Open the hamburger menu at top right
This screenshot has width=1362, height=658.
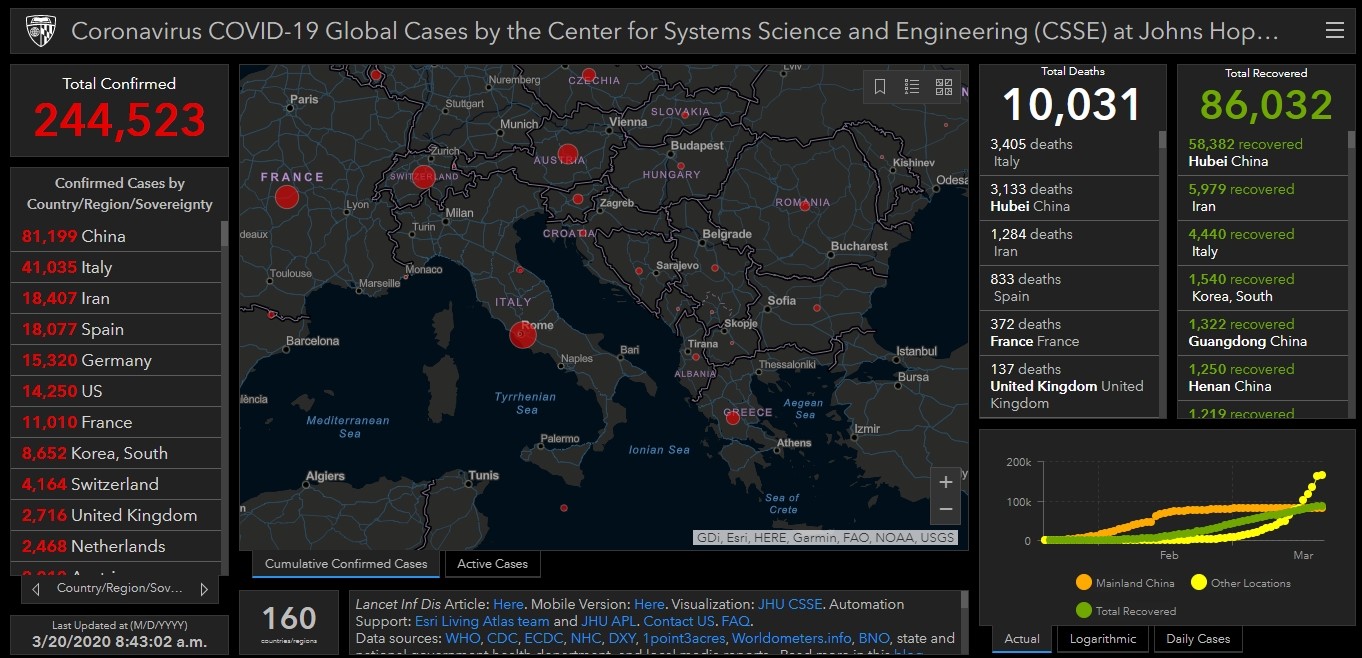[x=1334, y=31]
